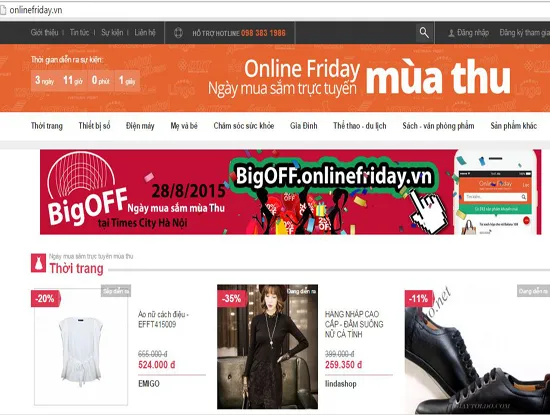Image resolution: width=550 pixels, height=415 pixels.
Task: Open the white blouse product thumbnail
Action: pos(81,347)
